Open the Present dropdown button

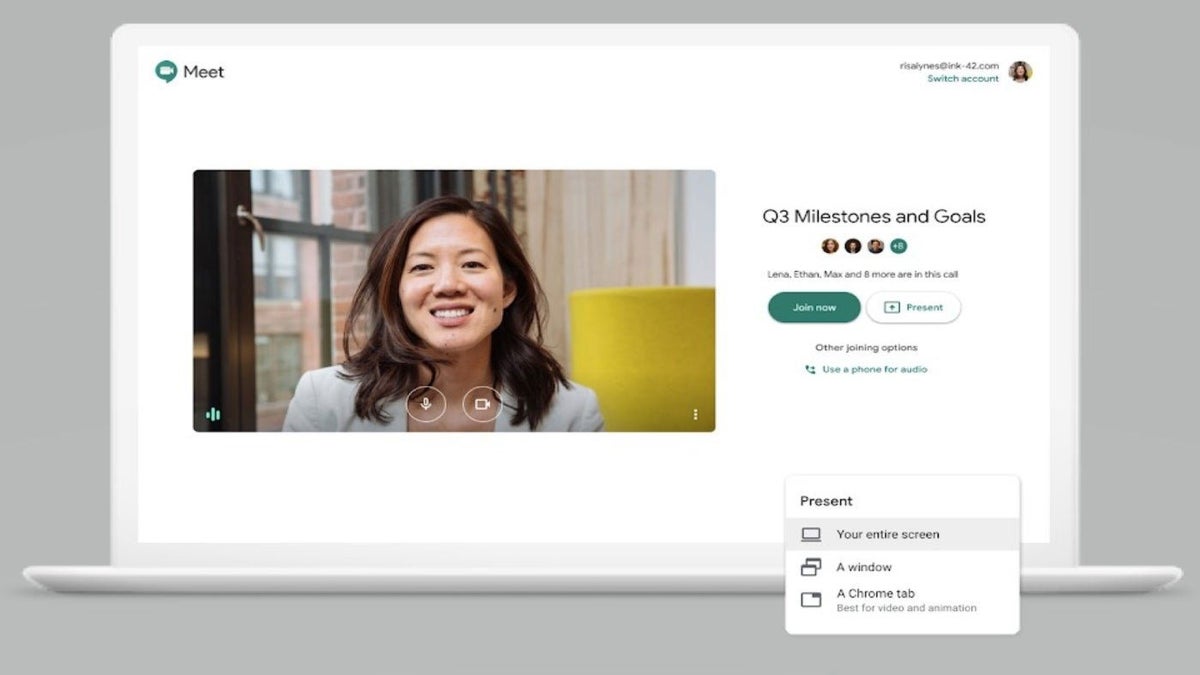913,308
